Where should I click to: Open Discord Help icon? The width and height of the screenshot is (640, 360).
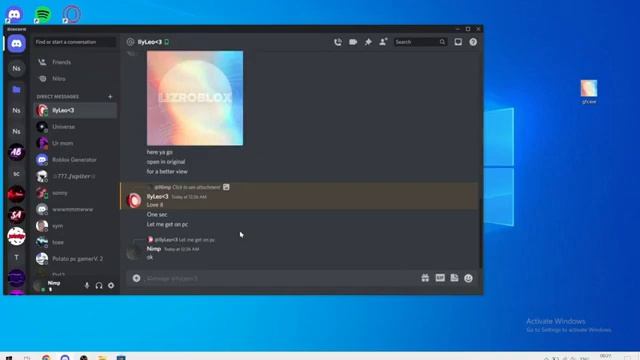[473, 42]
